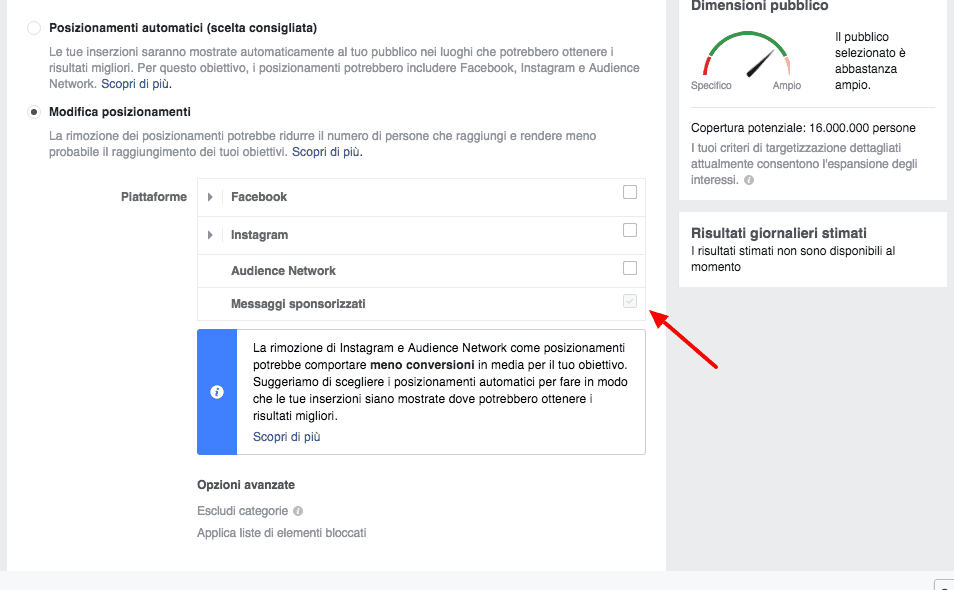Click the Opzioni avanzate heading

[x=246, y=485]
